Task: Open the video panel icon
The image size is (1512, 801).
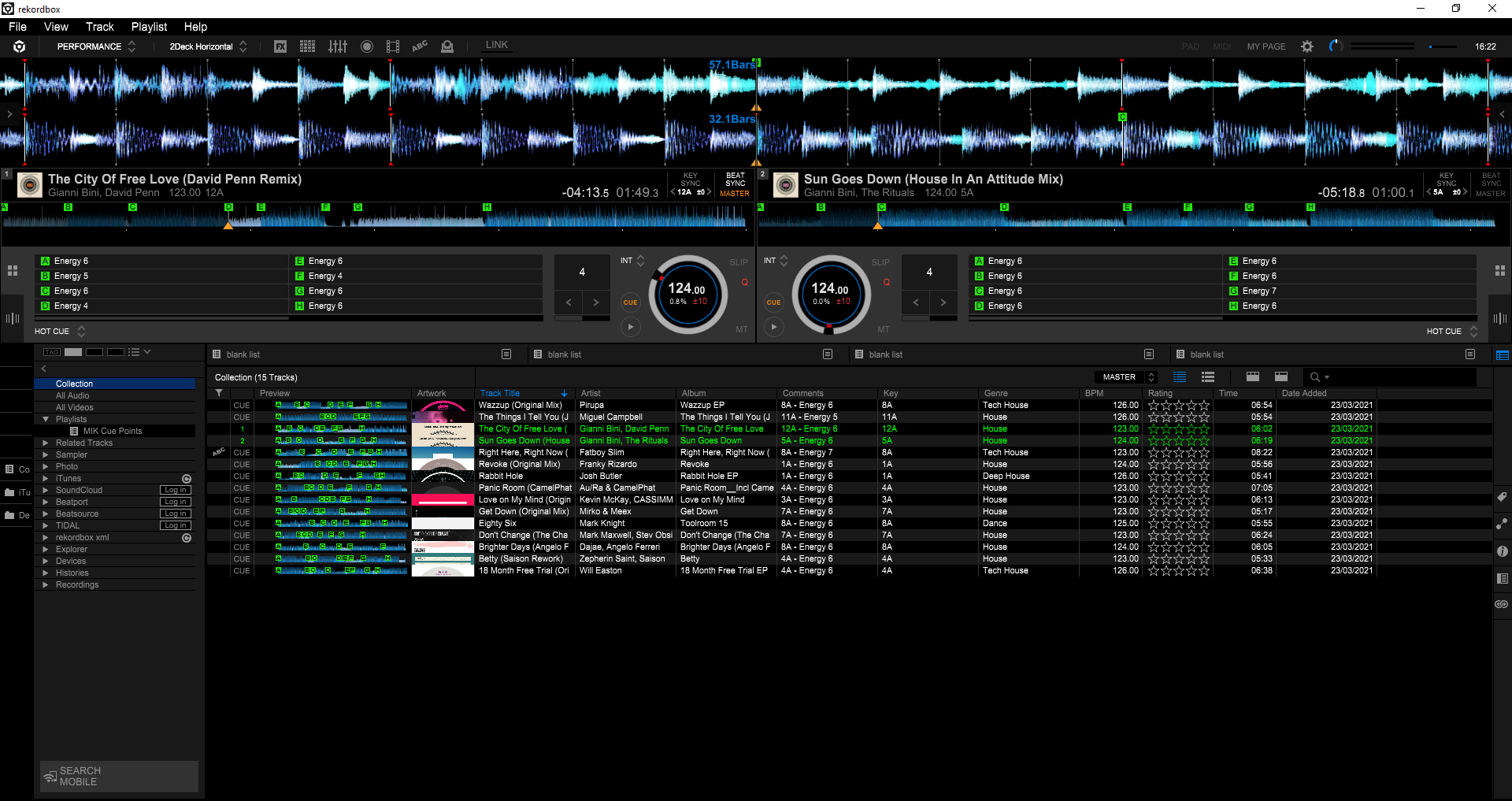Action: pyautogui.click(x=392, y=46)
